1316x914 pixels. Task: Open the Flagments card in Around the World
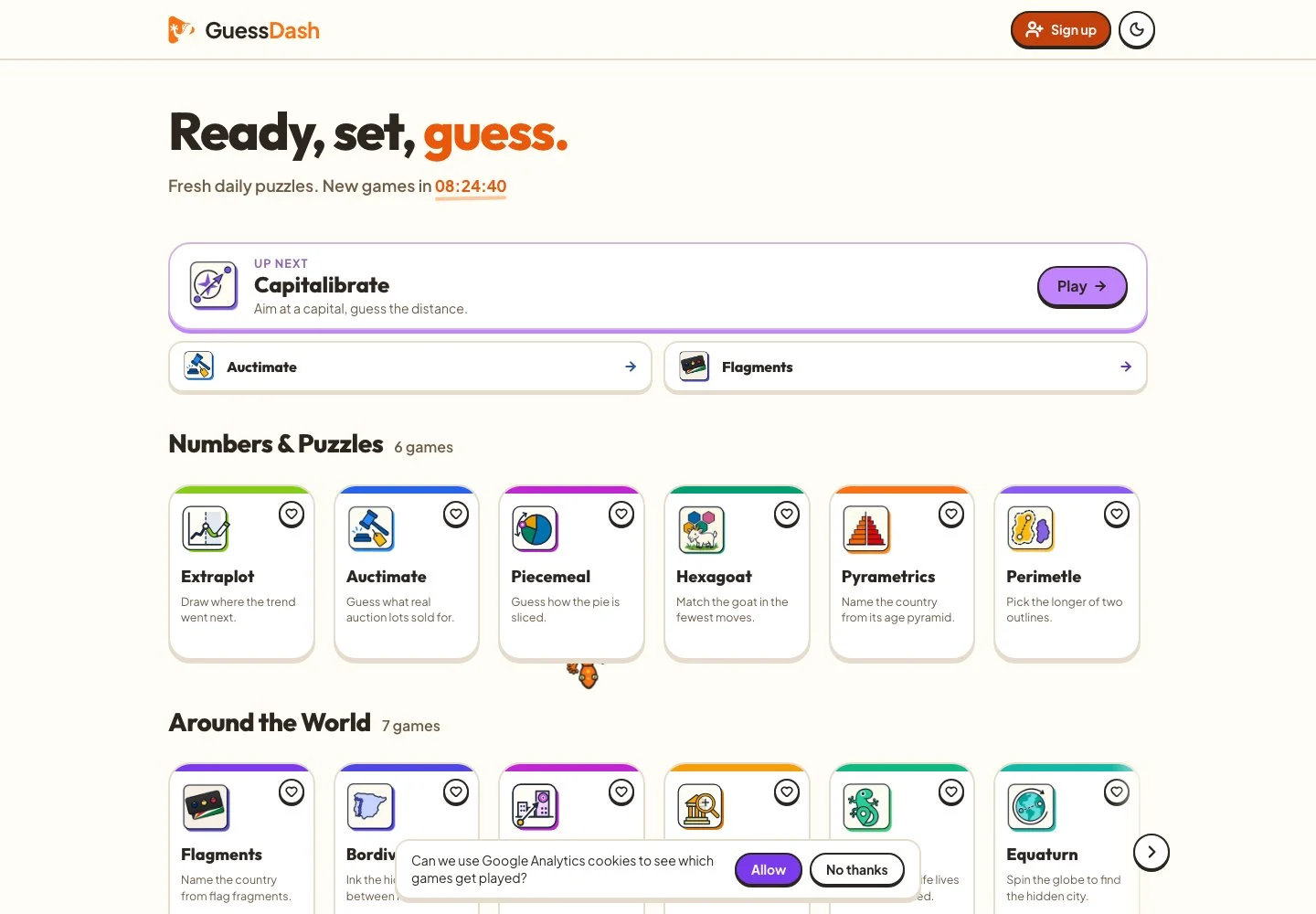click(241, 839)
